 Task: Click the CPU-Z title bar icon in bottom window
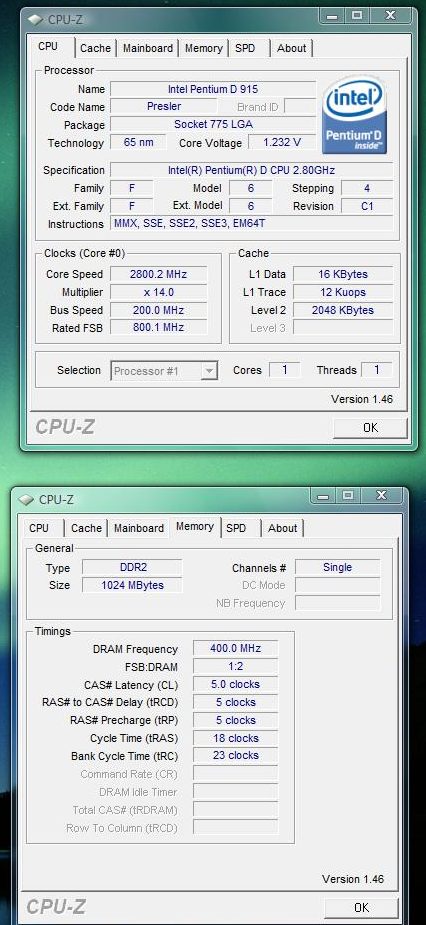26,500
